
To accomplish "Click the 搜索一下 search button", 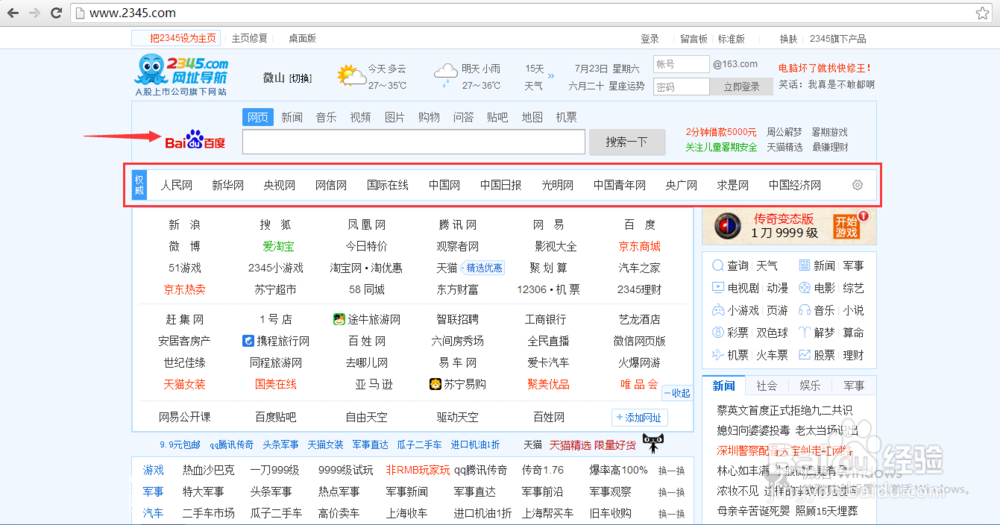I will pos(627,142).
